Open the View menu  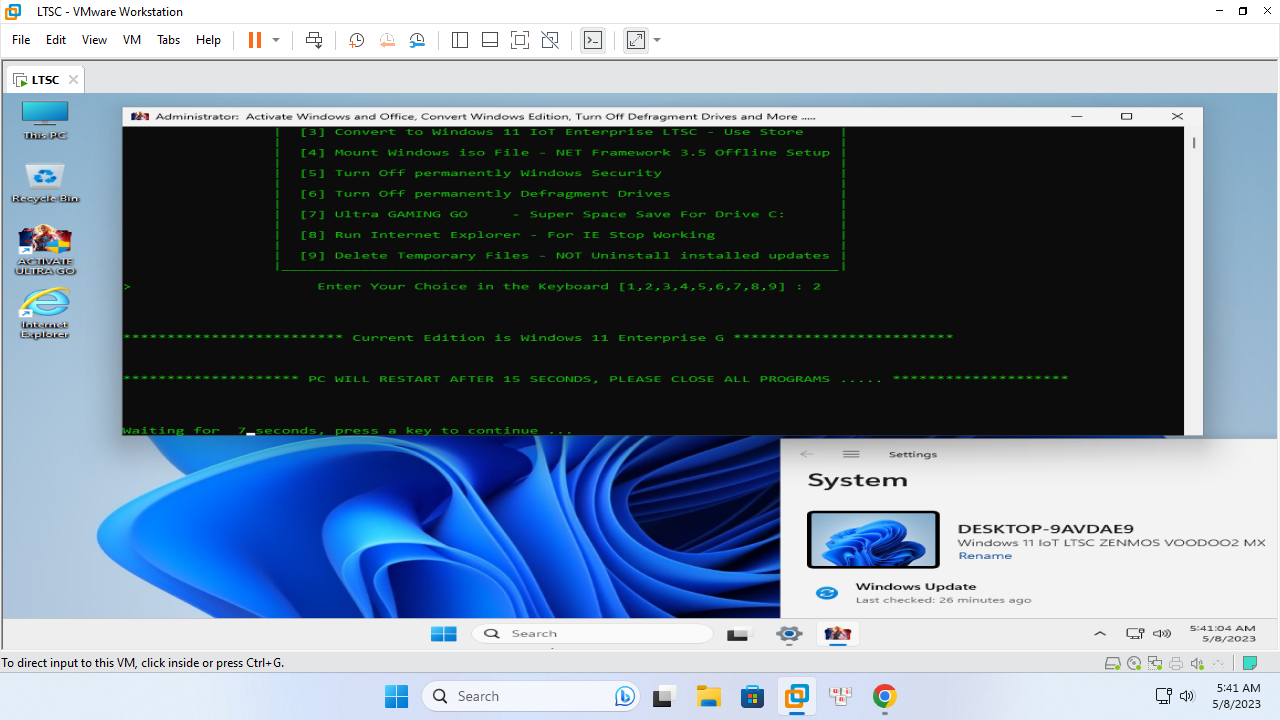pyautogui.click(x=94, y=40)
